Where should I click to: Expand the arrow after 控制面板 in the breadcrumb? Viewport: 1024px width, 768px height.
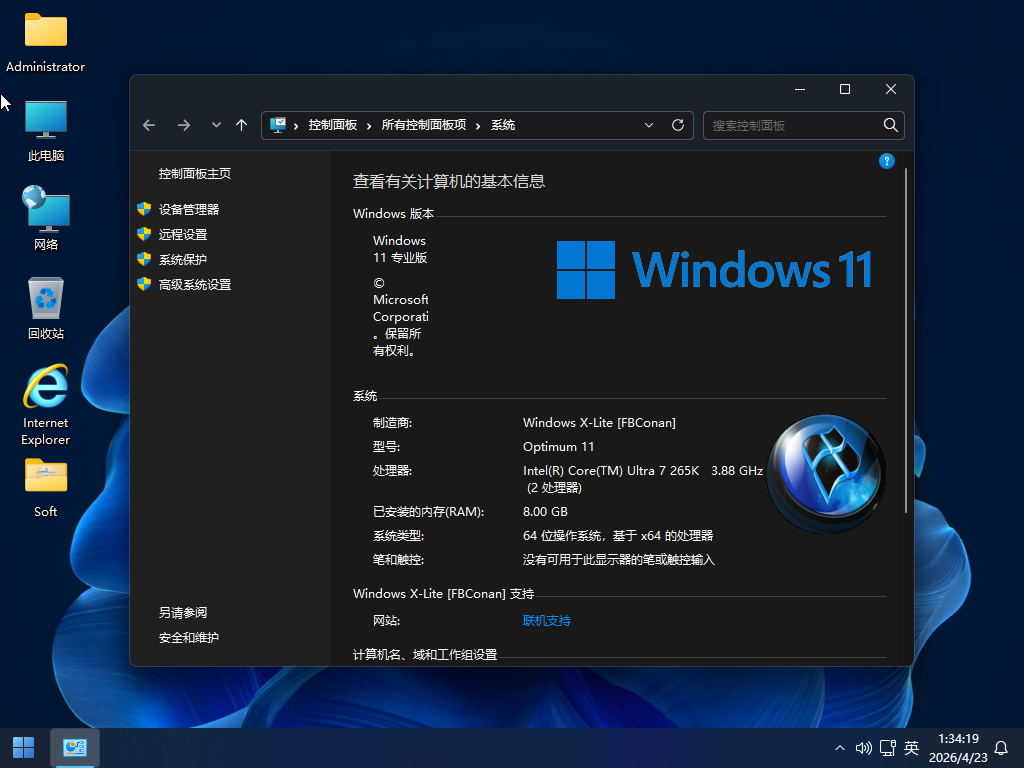click(x=369, y=125)
